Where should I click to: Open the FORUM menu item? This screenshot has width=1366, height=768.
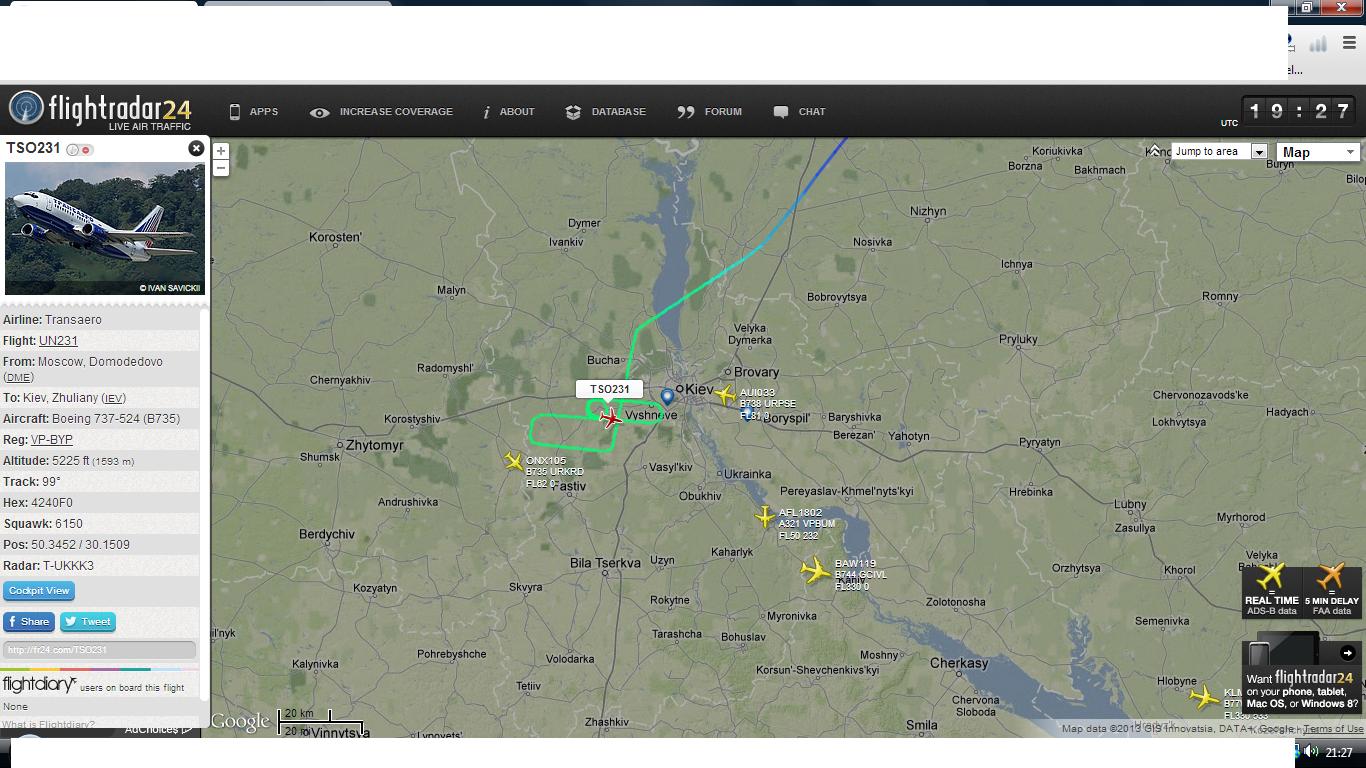(x=709, y=112)
